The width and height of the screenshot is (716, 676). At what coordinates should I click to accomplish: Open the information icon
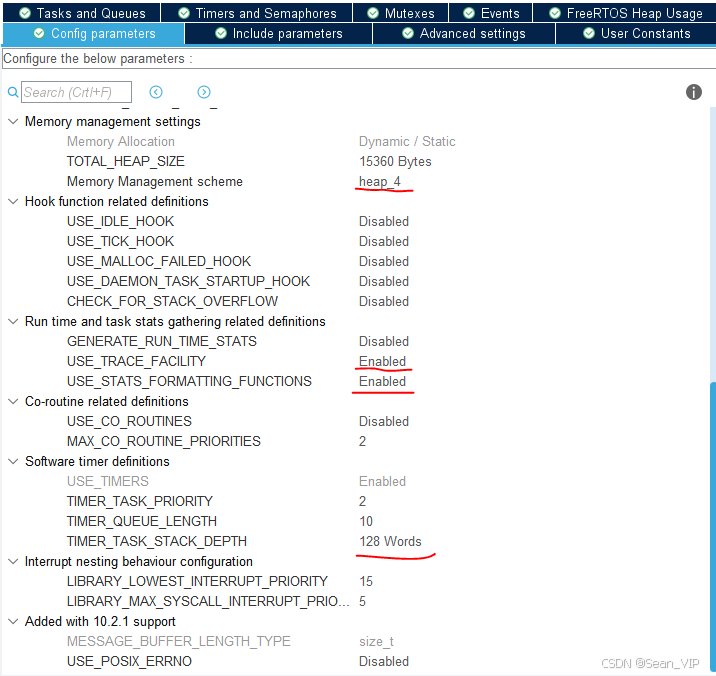tap(694, 92)
